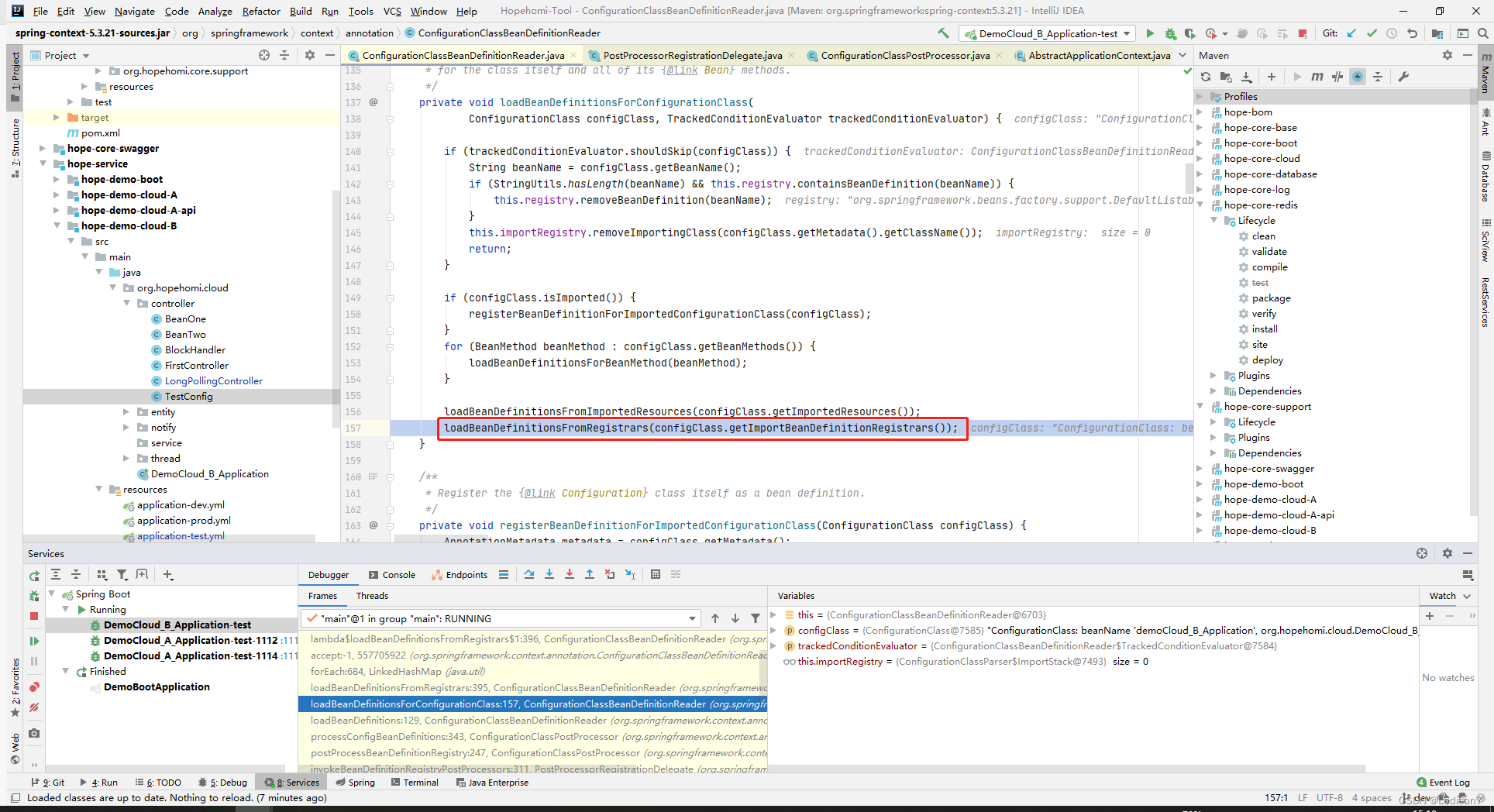Image resolution: width=1494 pixels, height=812 pixels.
Task: Click Run to Cursor icon
Action: (630, 574)
